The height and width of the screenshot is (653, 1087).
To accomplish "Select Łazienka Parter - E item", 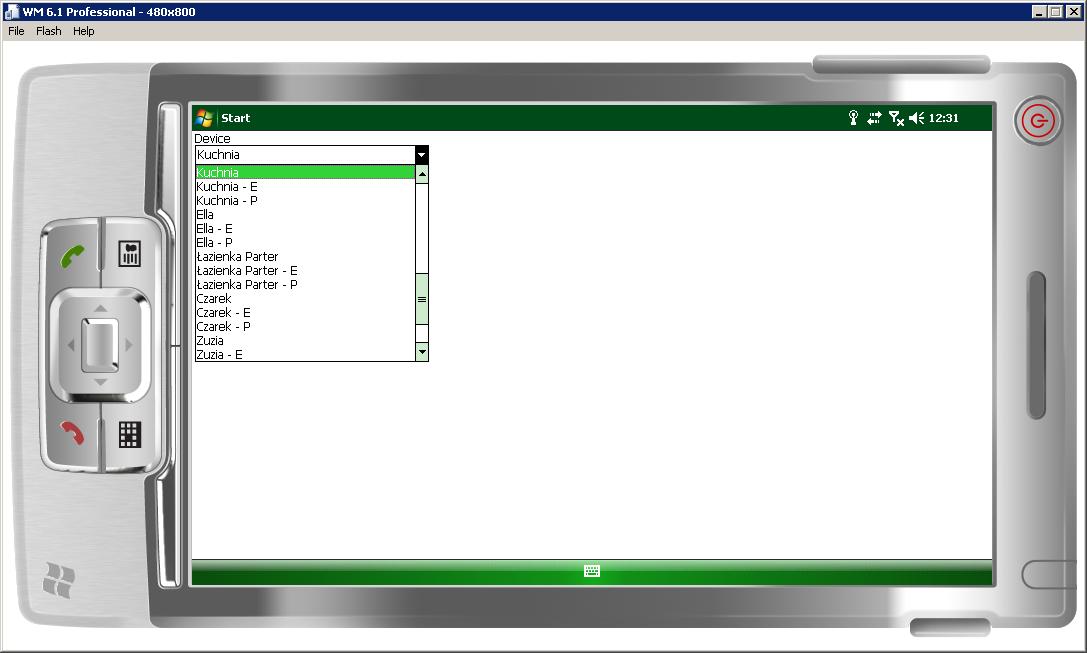I will click(x=305, y=270).
